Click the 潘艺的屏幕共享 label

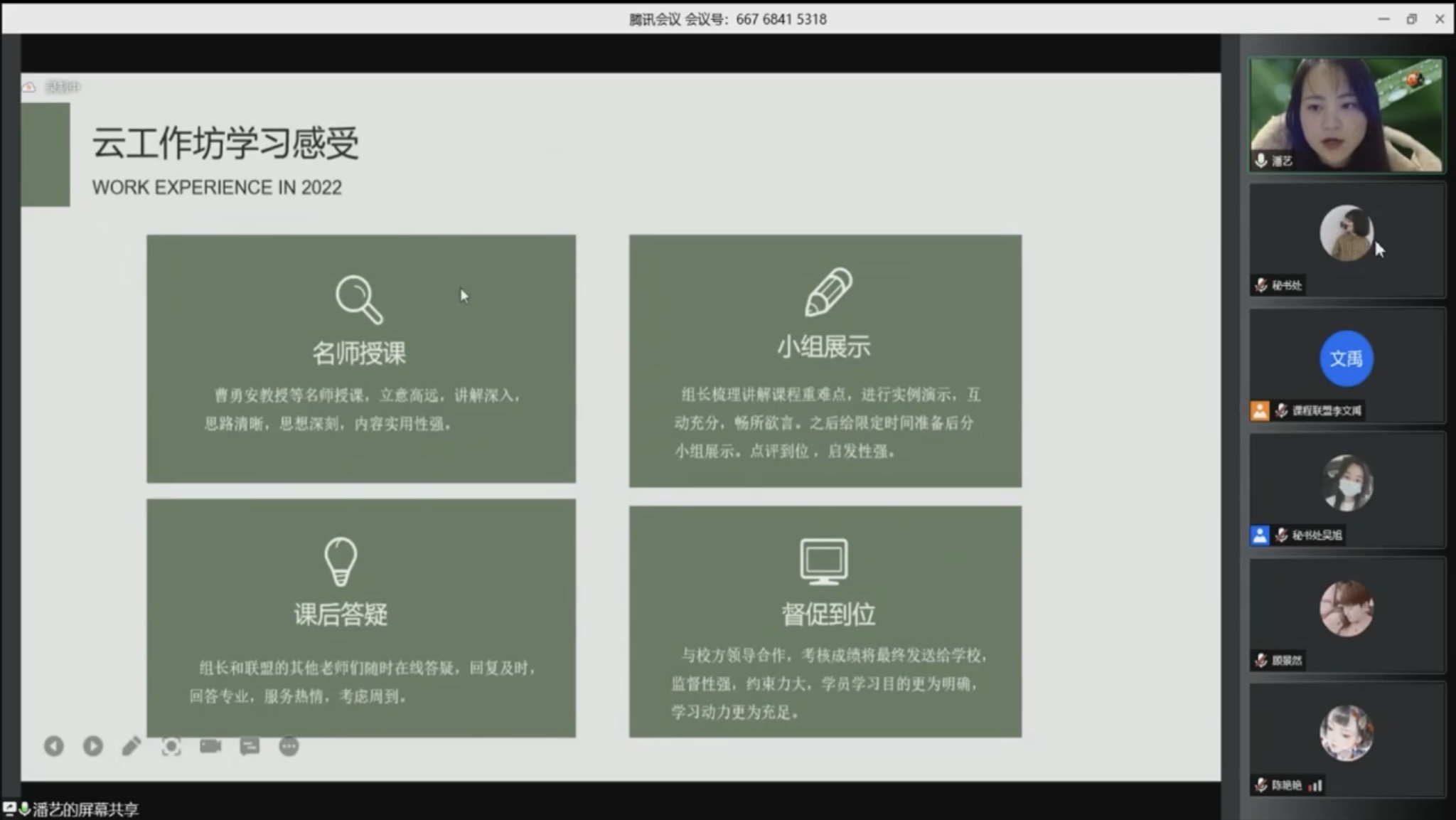point(86,809)
